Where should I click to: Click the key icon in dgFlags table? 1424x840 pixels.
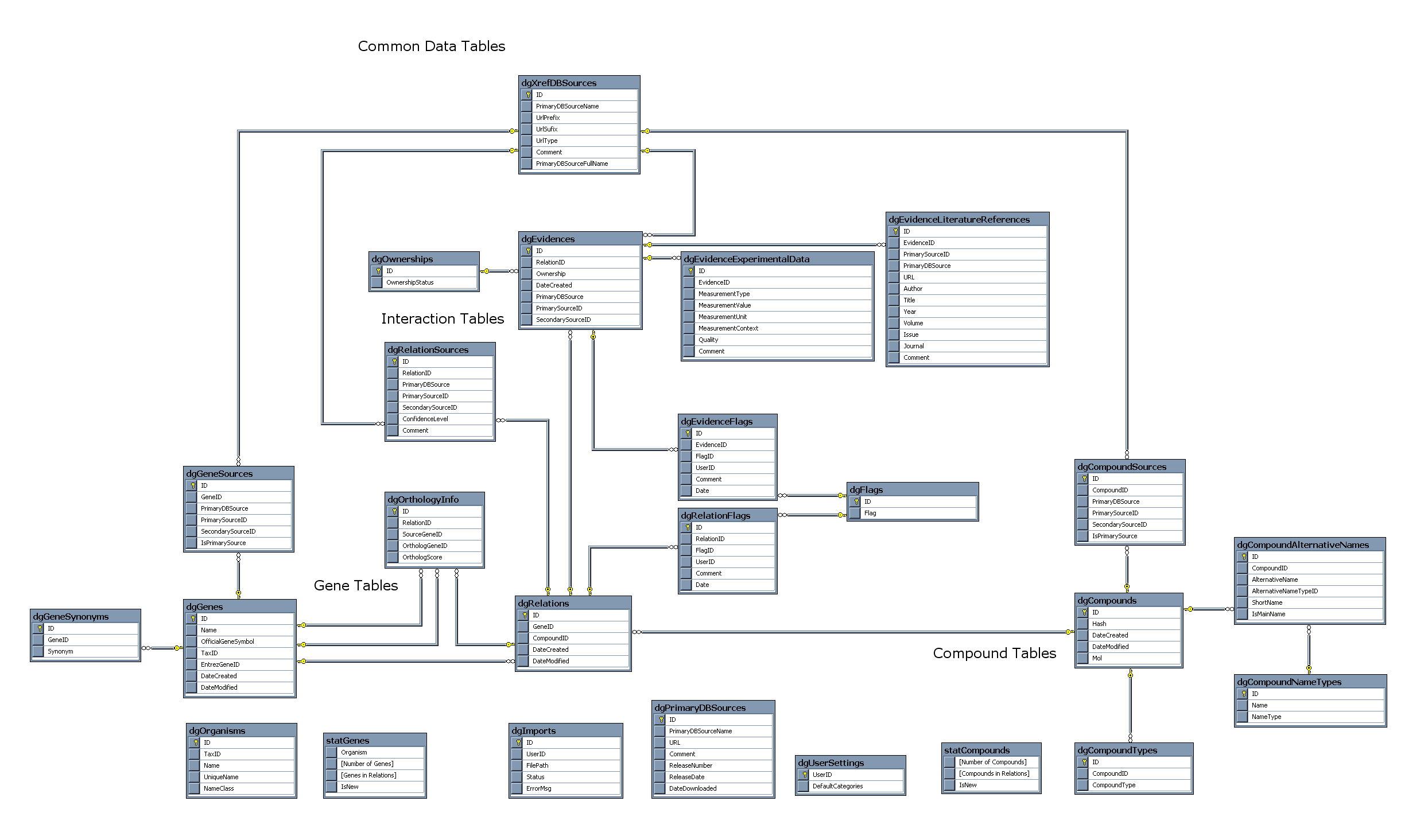pos(856,501)
